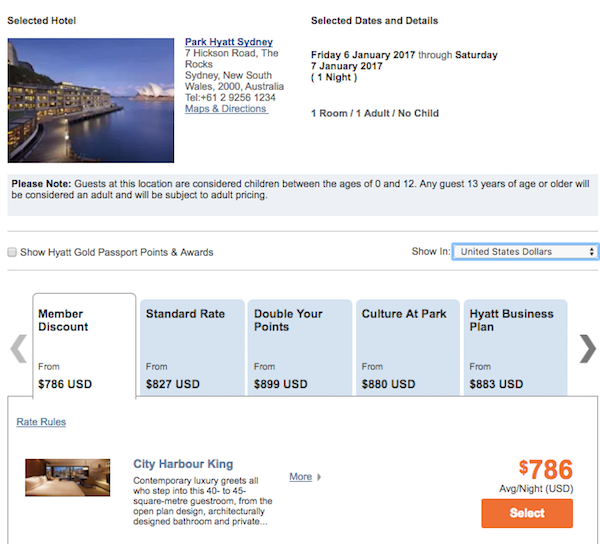Click the small arrow beside More link
Image resolution: width=600 pixels, height=544 pixels.
[x=319, y=477]
